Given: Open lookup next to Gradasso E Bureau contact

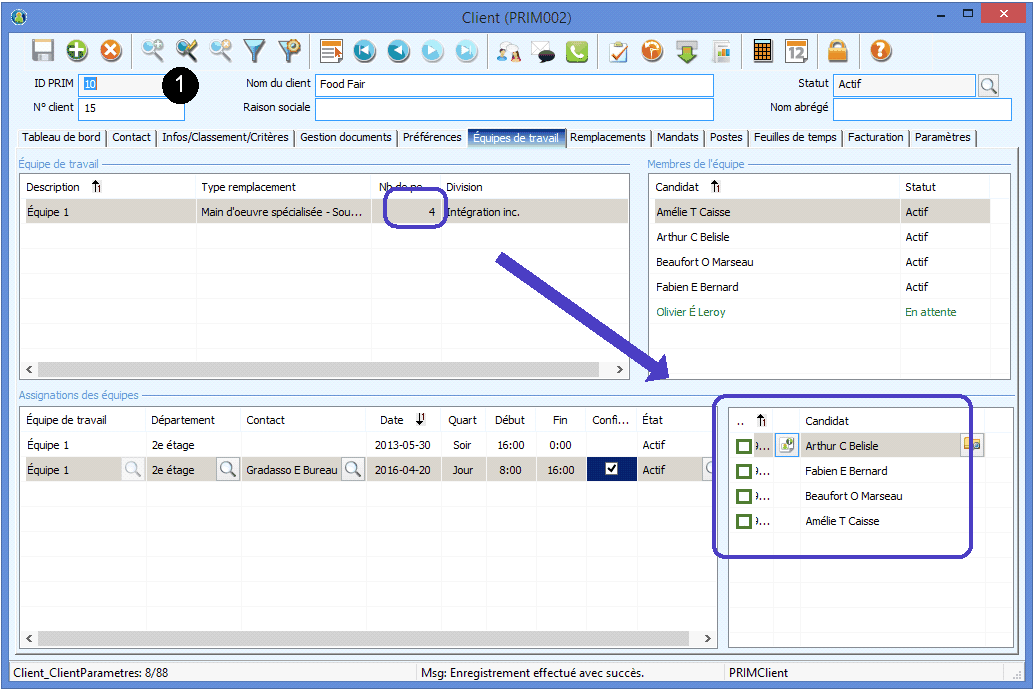Looking at the screenshot, I should [x=352, y=470].
